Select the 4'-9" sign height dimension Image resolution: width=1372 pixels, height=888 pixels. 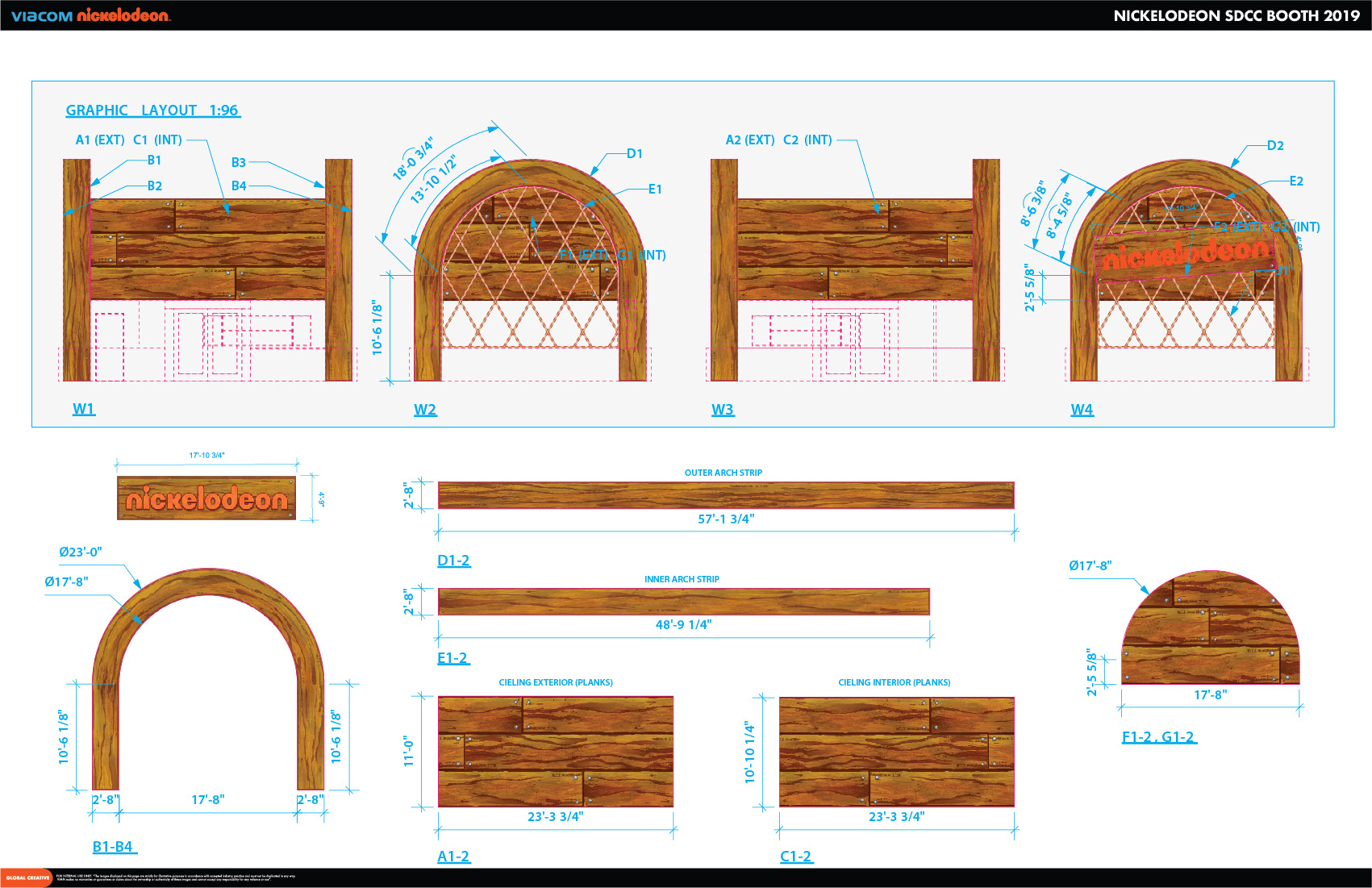[321, 499]
